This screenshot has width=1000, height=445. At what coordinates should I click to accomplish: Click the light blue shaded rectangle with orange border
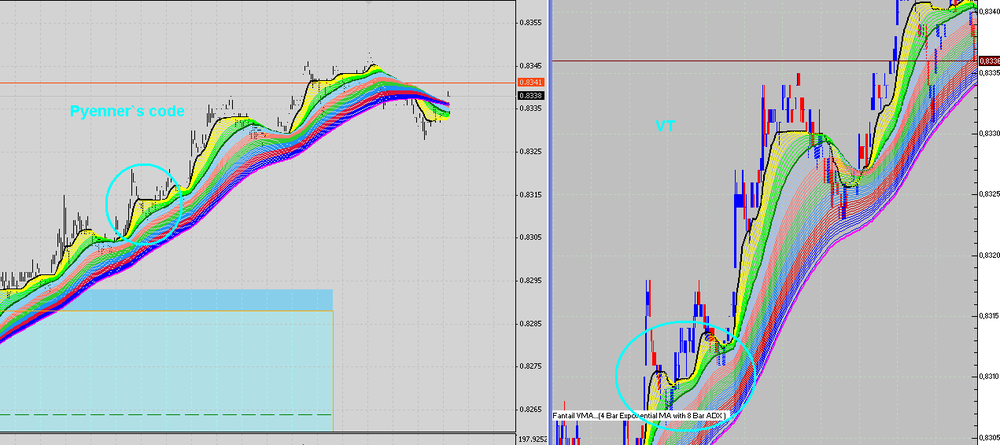tap(166, 370)
